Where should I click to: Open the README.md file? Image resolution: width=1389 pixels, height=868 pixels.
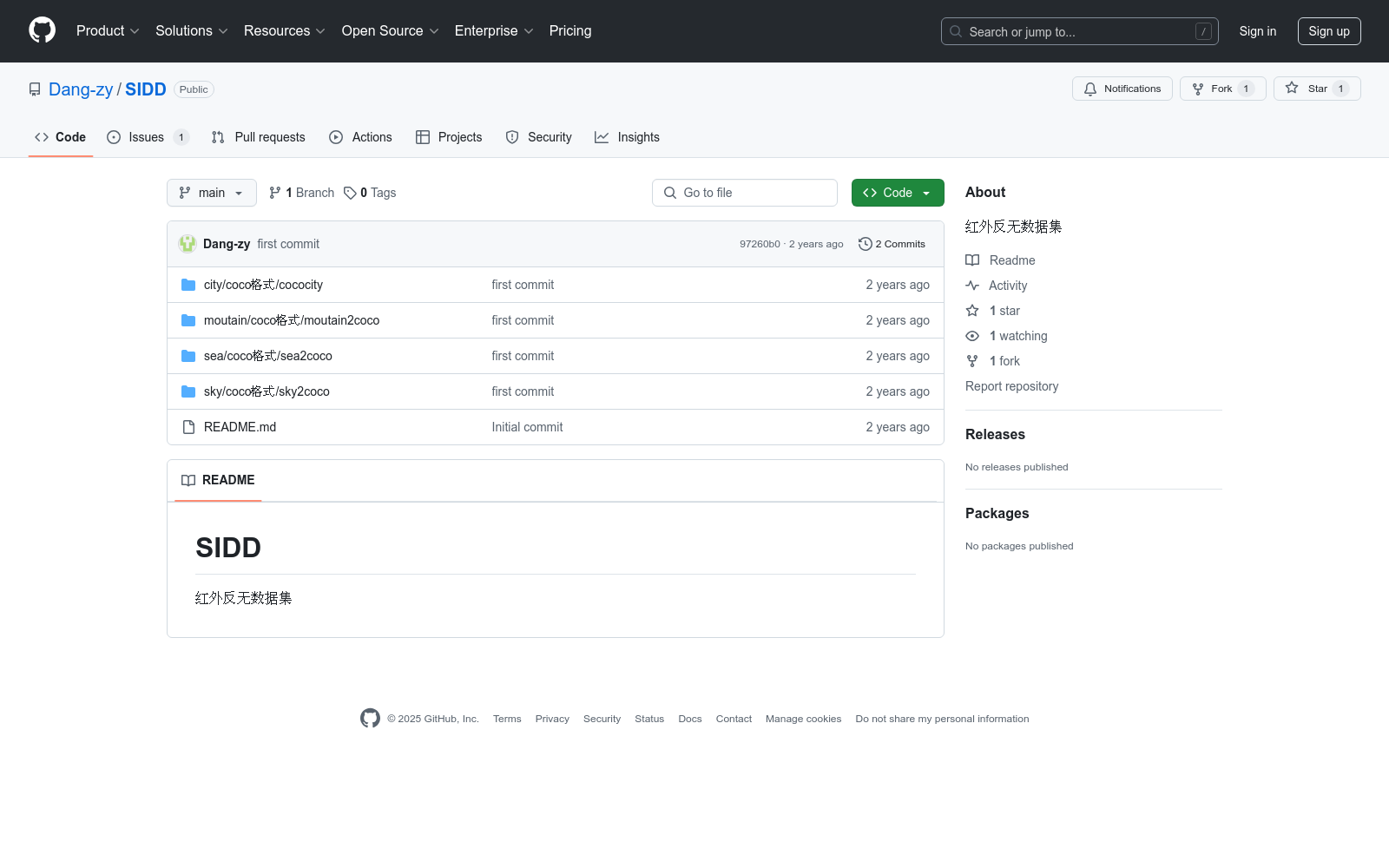pos(240,427)
